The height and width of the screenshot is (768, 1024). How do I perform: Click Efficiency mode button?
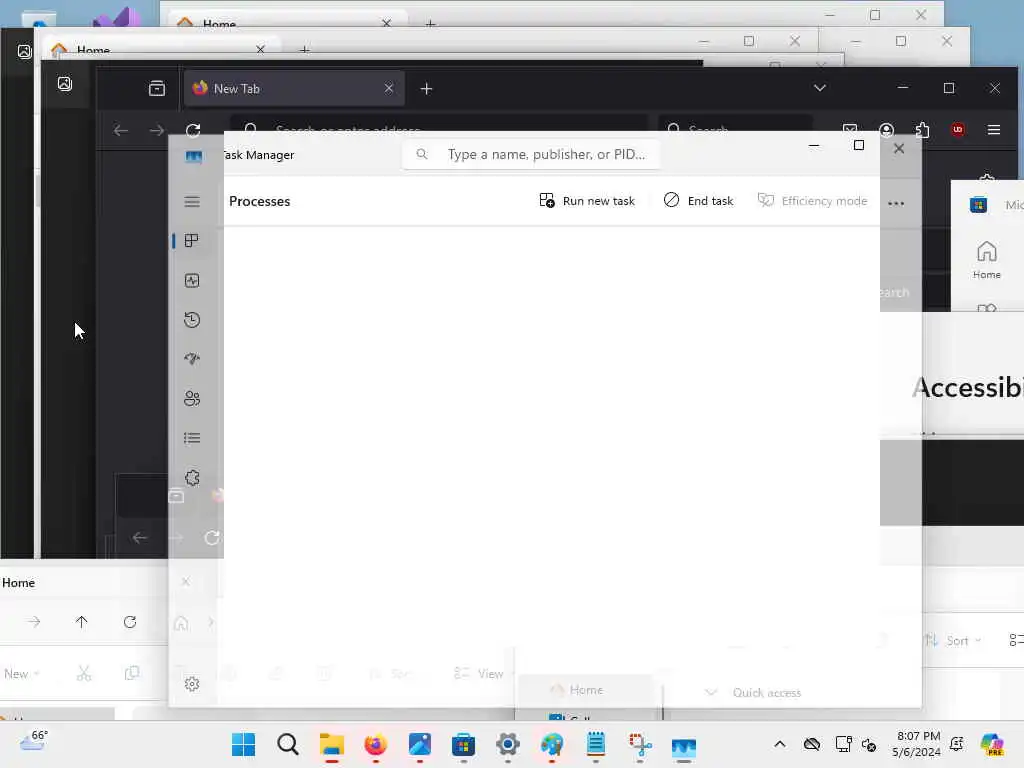[812, 200]
